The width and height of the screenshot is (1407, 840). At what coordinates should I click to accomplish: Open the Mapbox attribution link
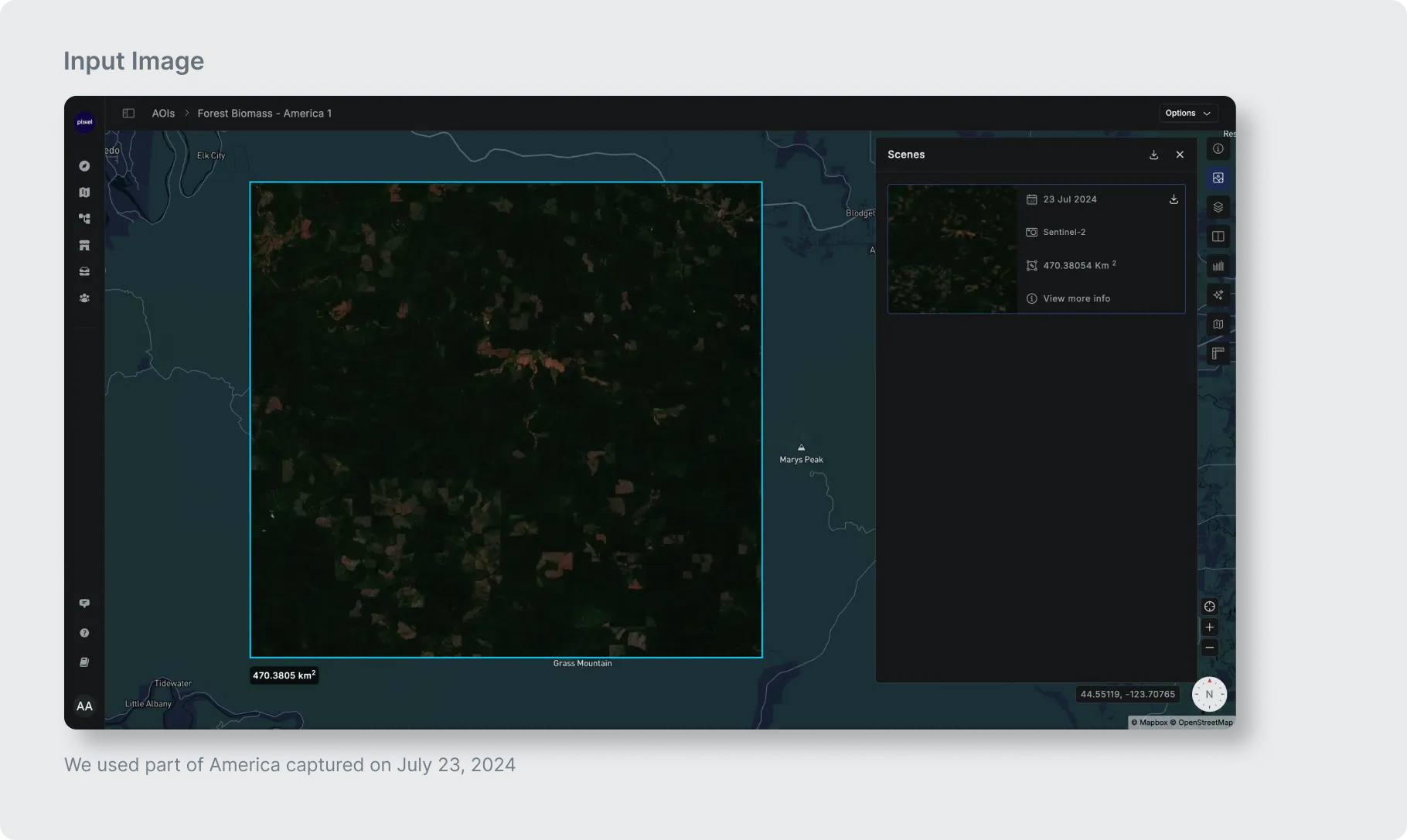1150,723
